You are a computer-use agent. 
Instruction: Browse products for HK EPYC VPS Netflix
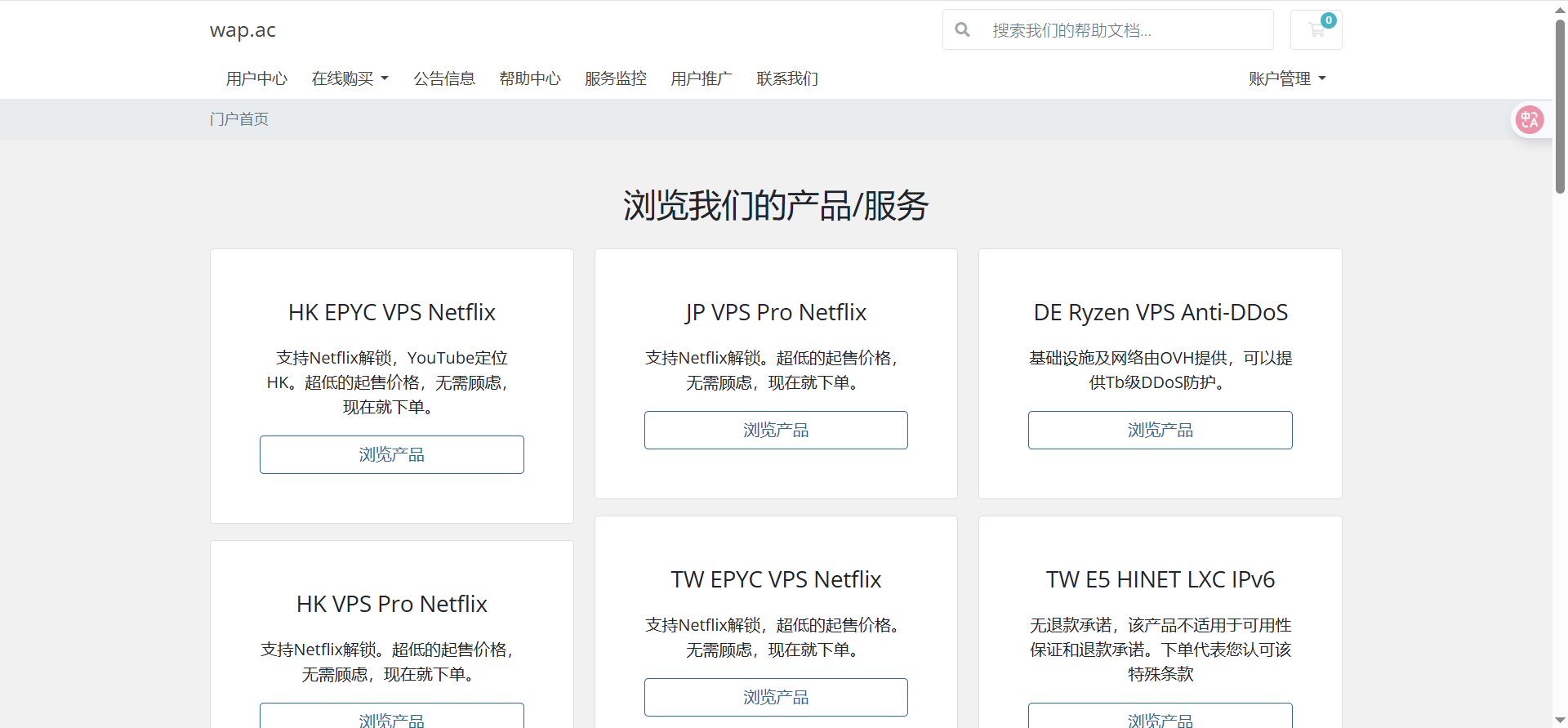pos(392,454)
